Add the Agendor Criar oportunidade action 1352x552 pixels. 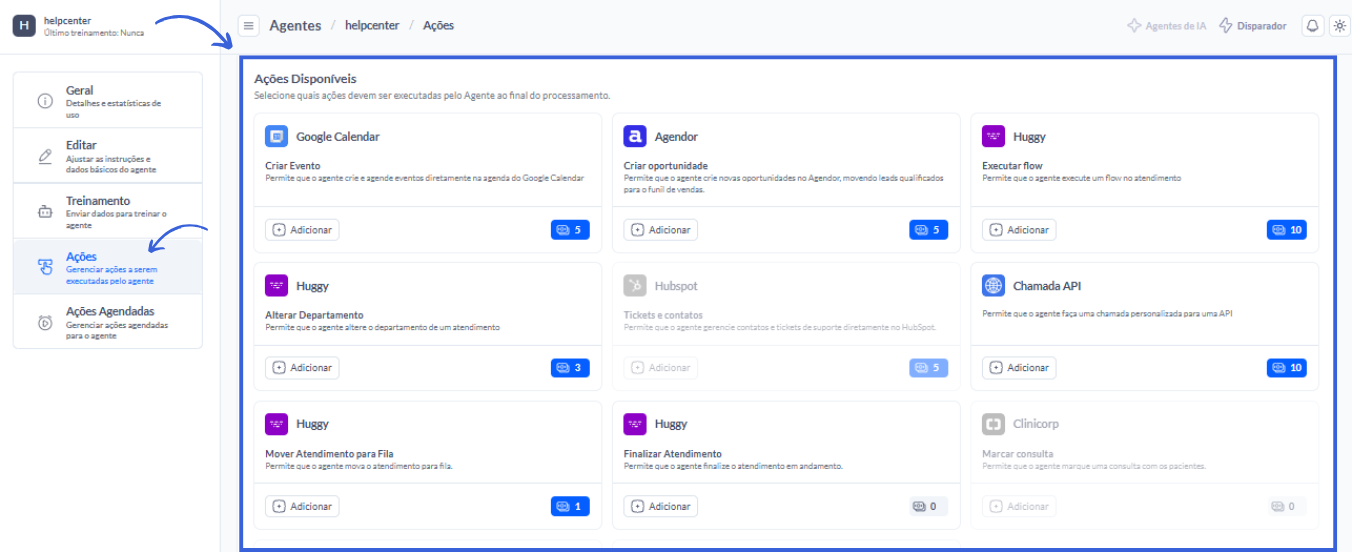tap(661, 230)
